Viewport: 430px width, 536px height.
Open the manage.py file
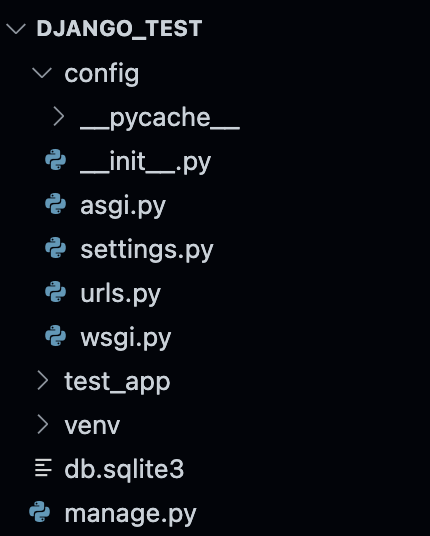pos(131,514)
